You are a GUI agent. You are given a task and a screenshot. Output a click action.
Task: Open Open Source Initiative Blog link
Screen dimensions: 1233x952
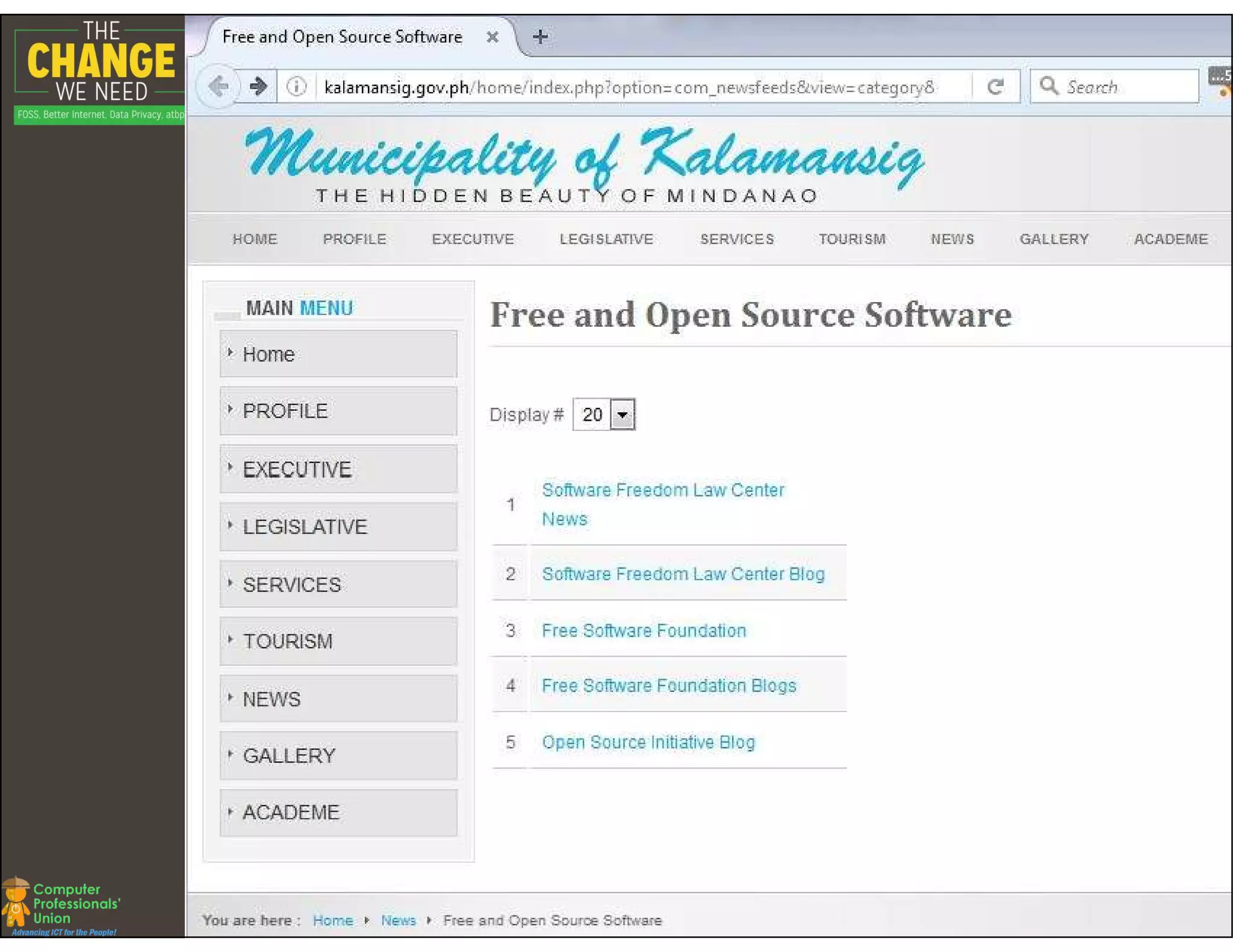click(648, 743)
